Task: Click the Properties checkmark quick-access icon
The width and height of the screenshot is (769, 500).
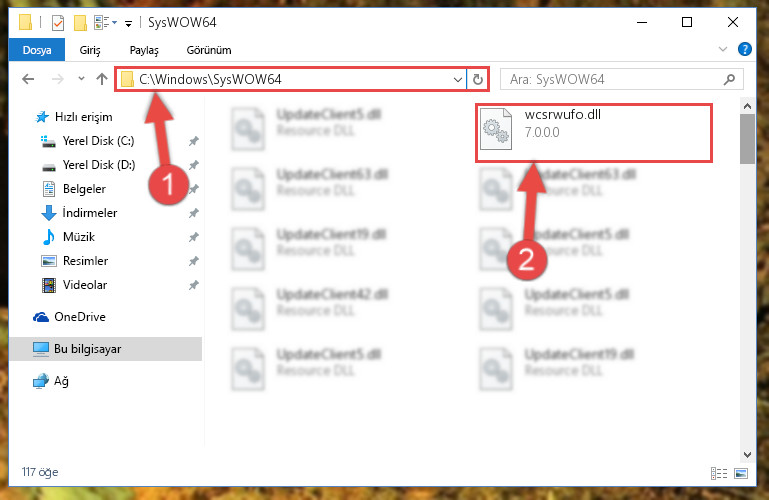Action: (x=58, y=23)
